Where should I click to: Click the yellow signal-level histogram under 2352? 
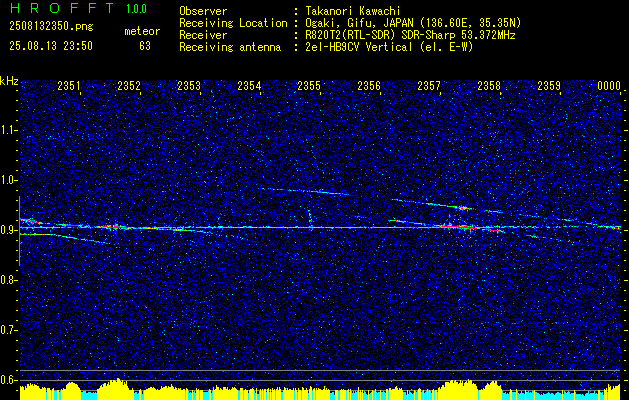click(x=116, y=388)
